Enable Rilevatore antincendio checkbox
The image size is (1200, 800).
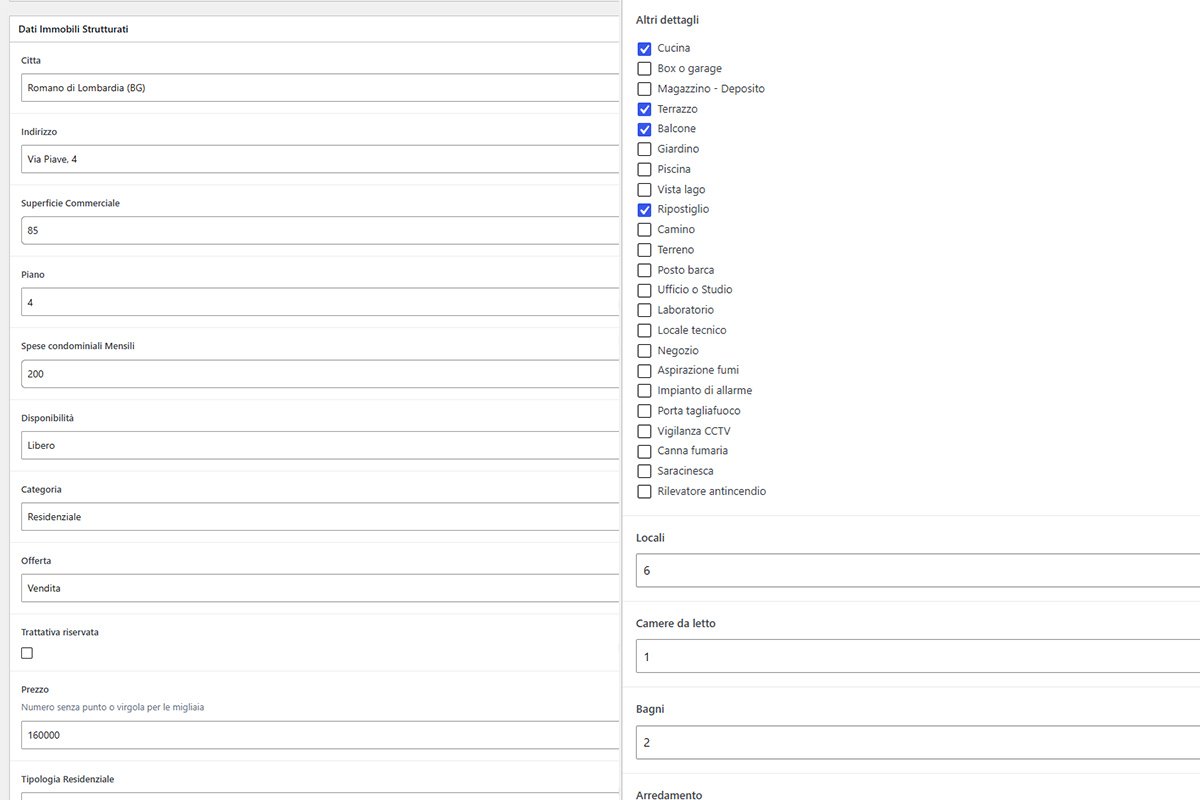tap(644, 492)
